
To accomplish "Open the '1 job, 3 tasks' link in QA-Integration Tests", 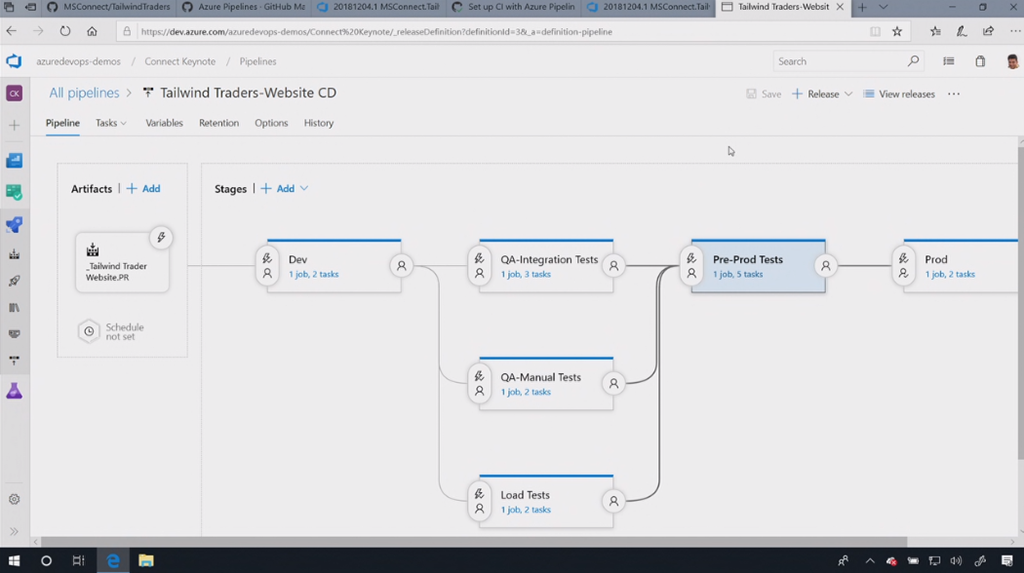I will click(x=526, y=274).
